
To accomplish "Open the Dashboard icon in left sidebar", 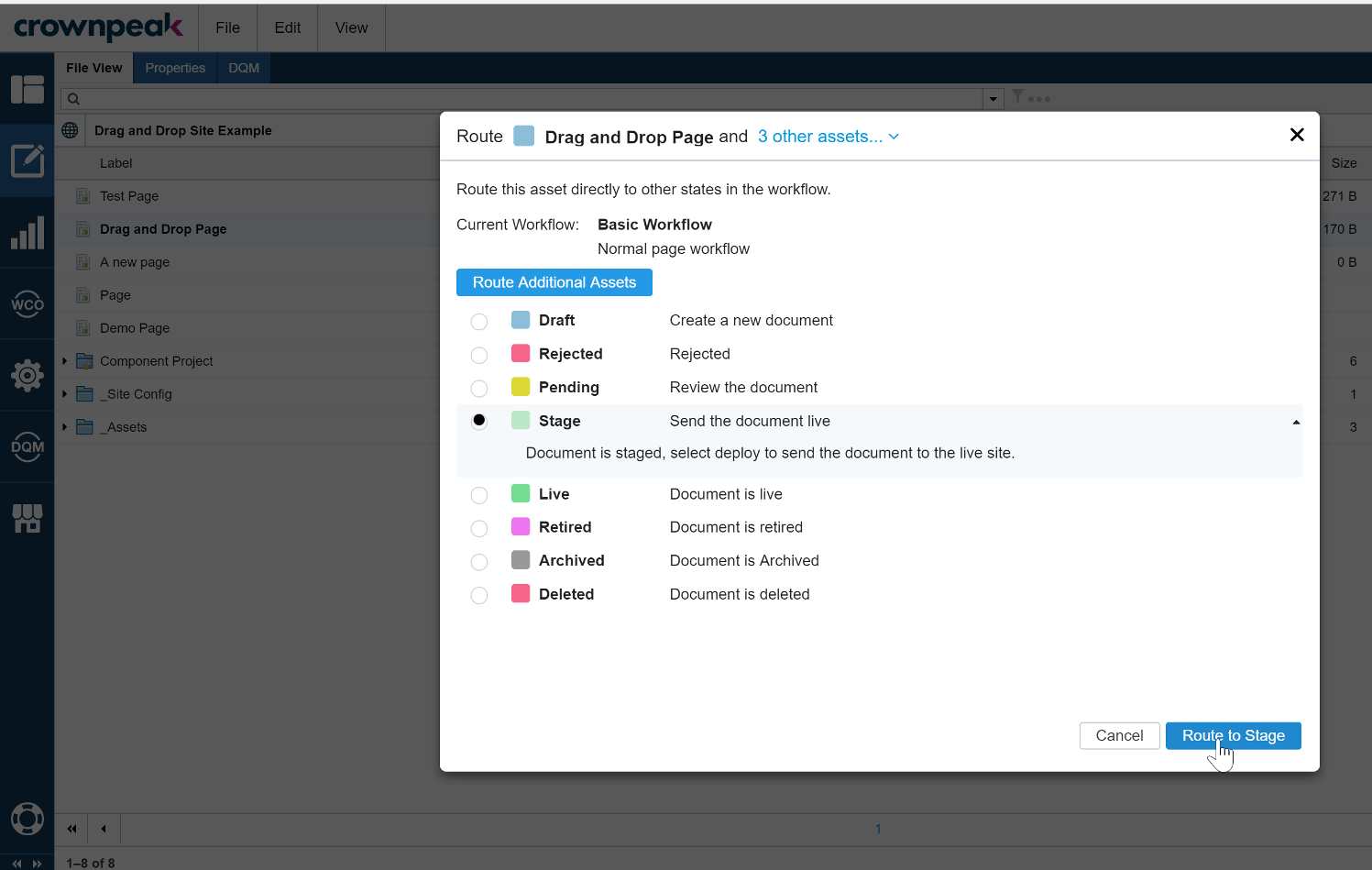I will (27, 89).
